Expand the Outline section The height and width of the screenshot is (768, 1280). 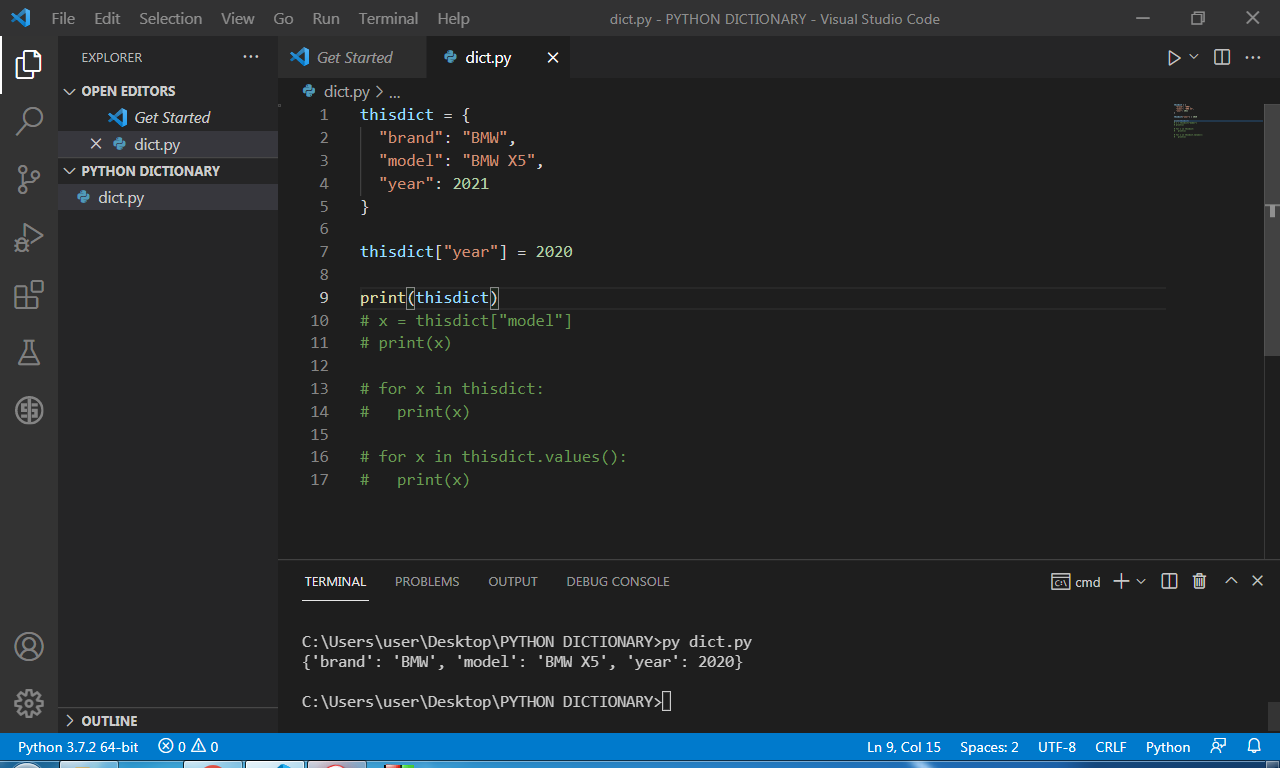tap(168, 721)
